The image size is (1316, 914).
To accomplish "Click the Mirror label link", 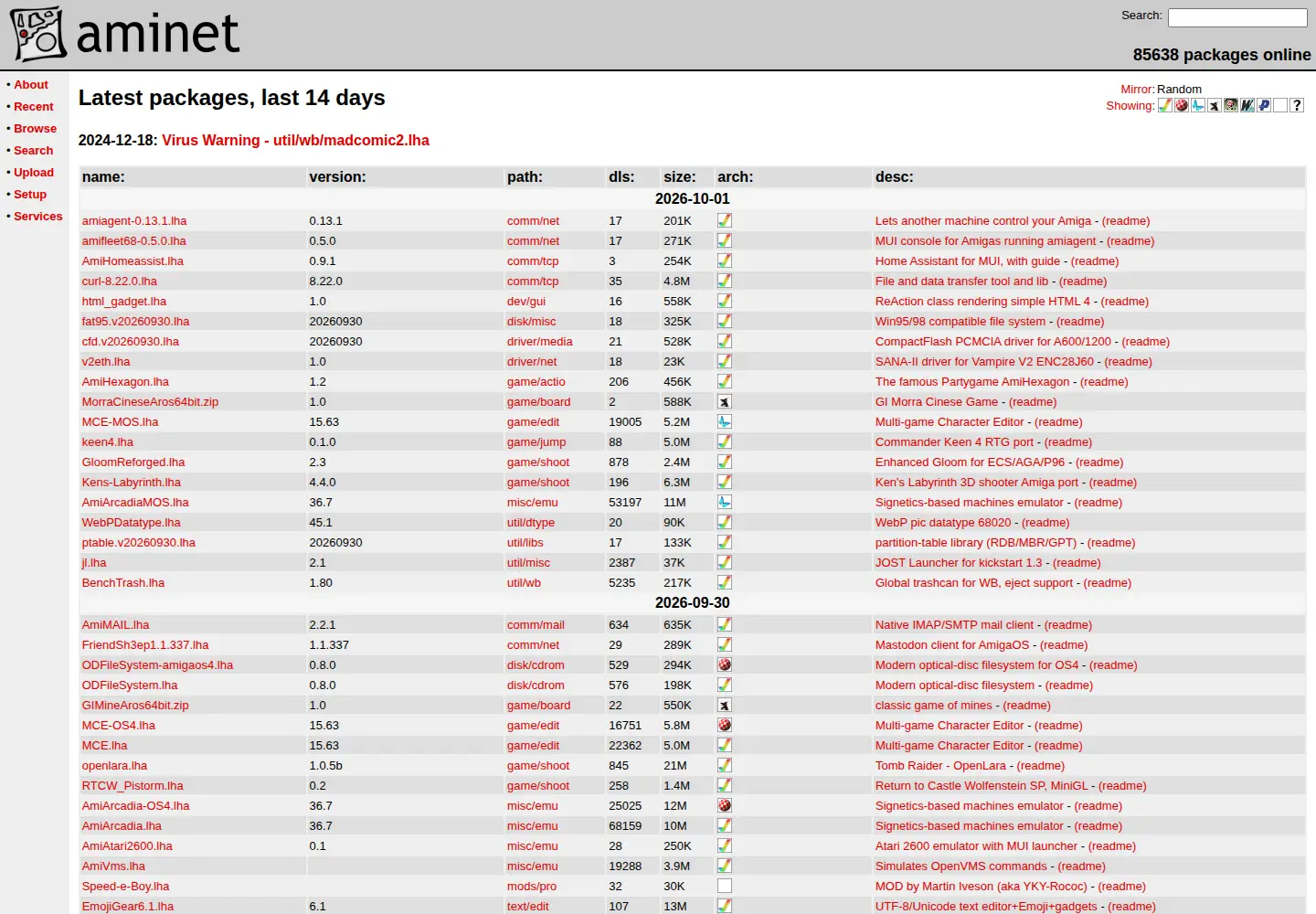I will coord(1138,90).
